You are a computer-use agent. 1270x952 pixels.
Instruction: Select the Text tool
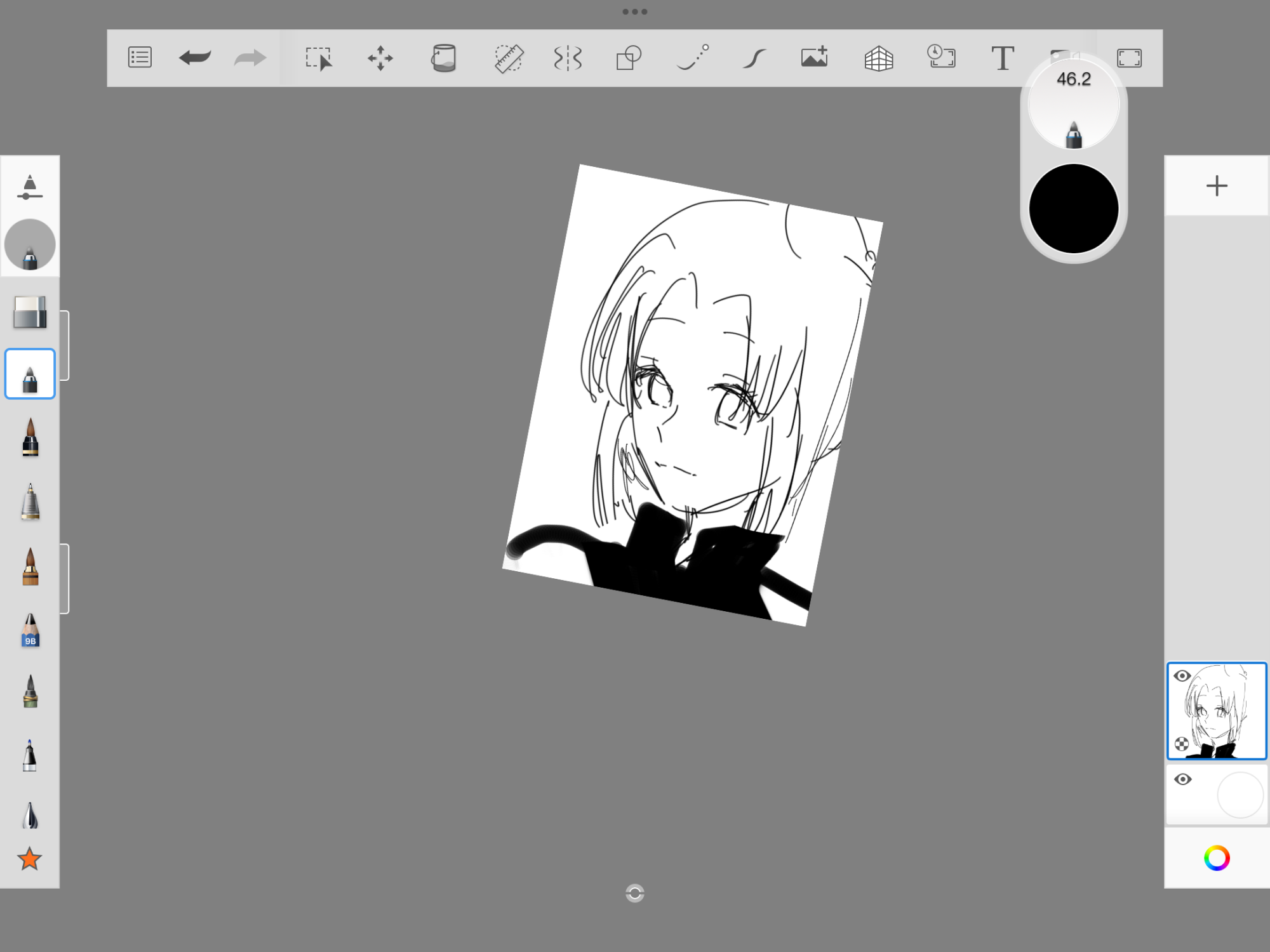point(1003,58)
